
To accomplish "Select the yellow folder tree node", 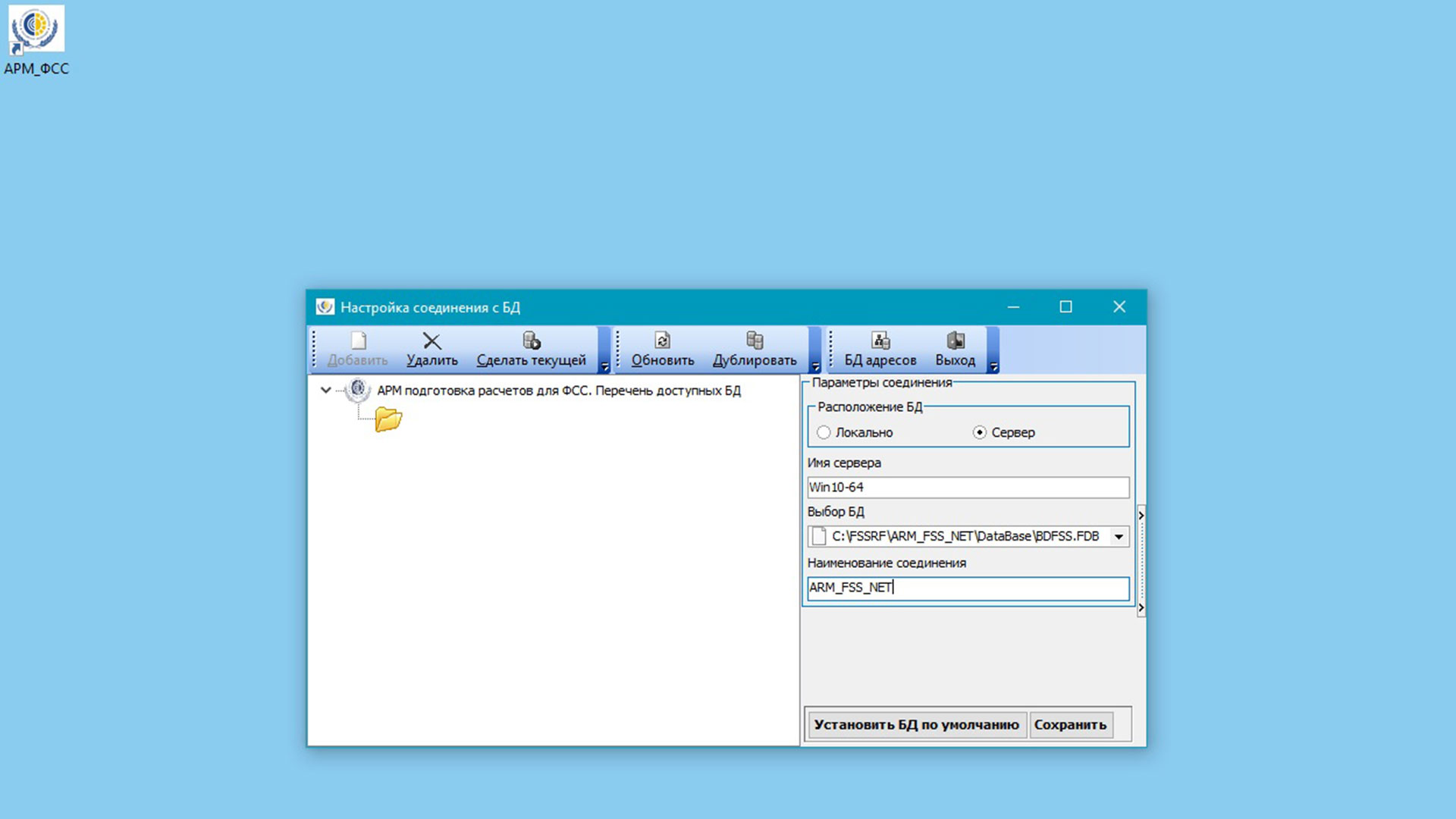I will (388, 419).
